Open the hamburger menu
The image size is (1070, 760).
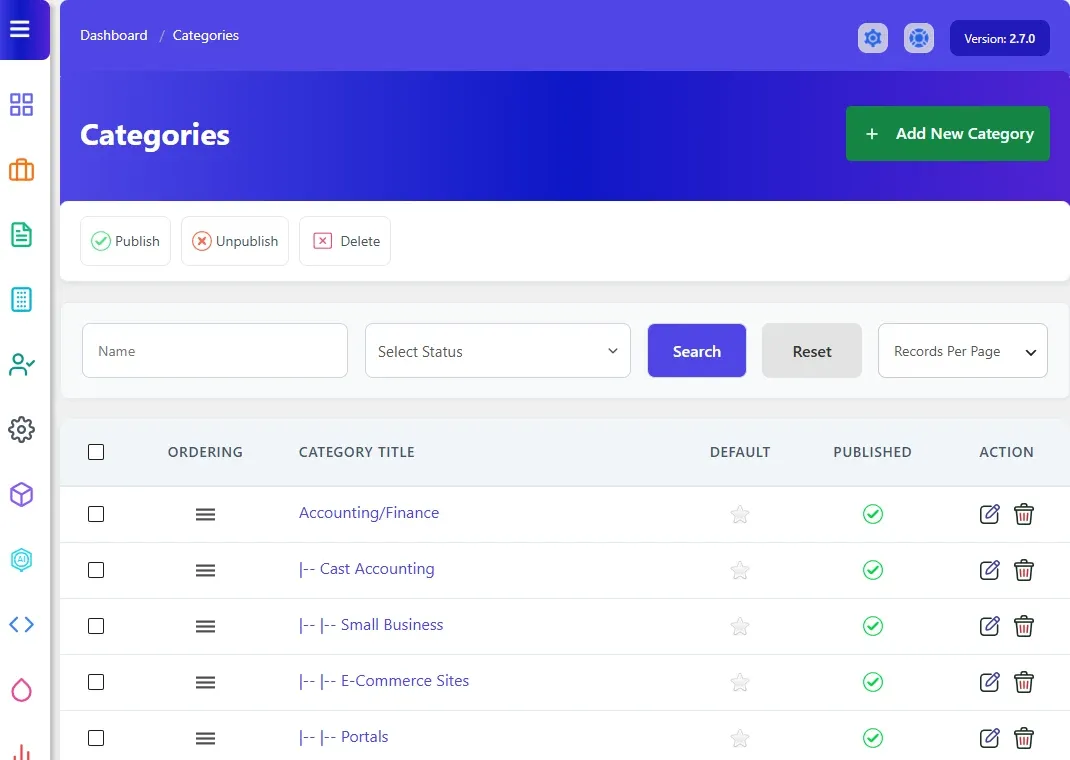click(20, 29)
